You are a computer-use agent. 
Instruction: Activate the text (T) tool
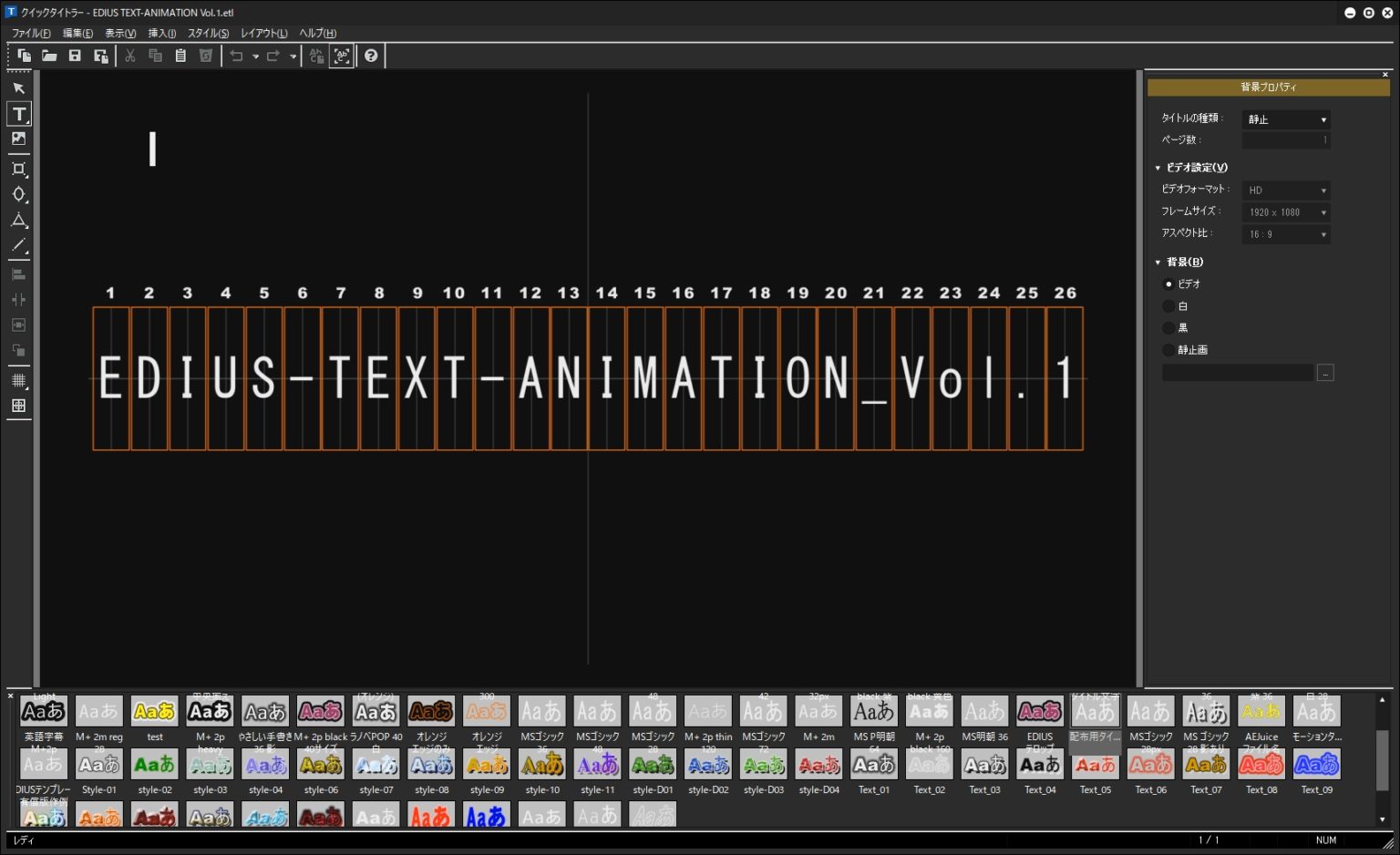[18, 114]
